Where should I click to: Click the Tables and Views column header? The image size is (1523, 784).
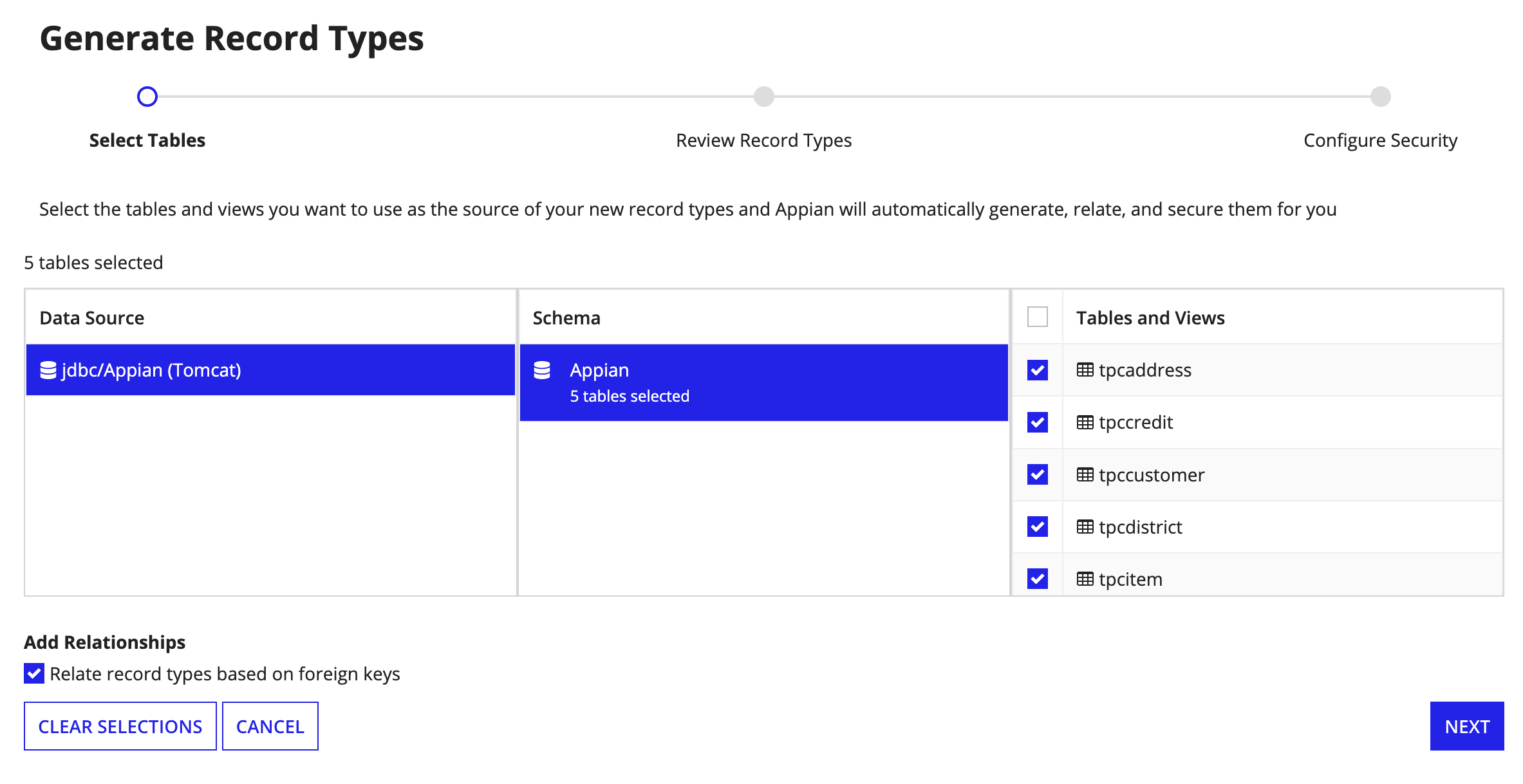(x=1150, y=318)
